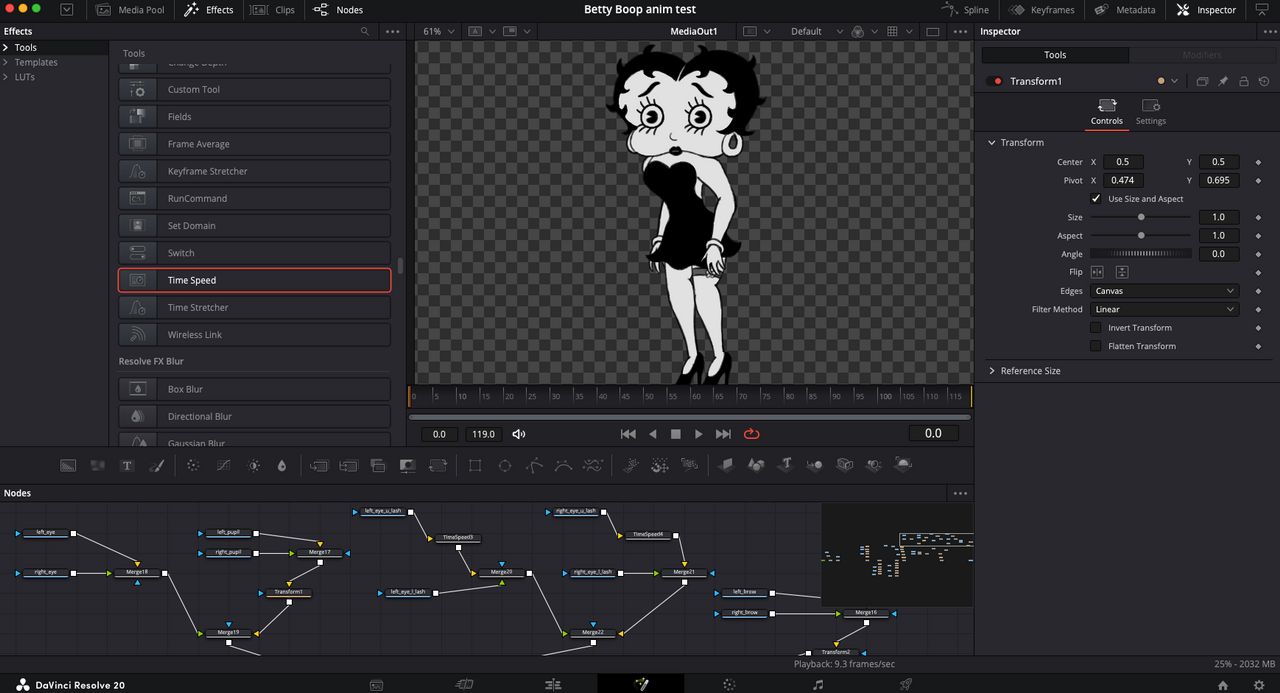This screenshot has height=693, width=1280.
Task: Open the Keyframes panel
Action: [x=1042, y=10]
